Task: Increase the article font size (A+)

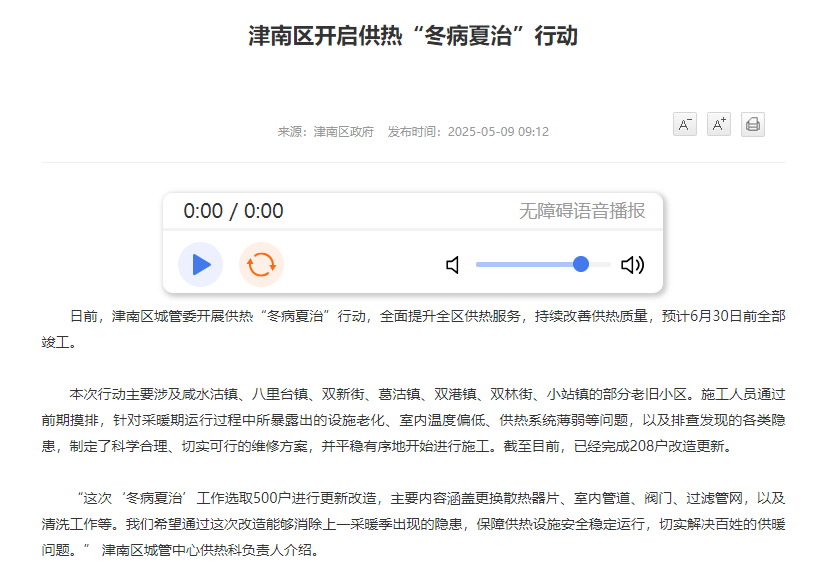Action: tap(719, 124)
